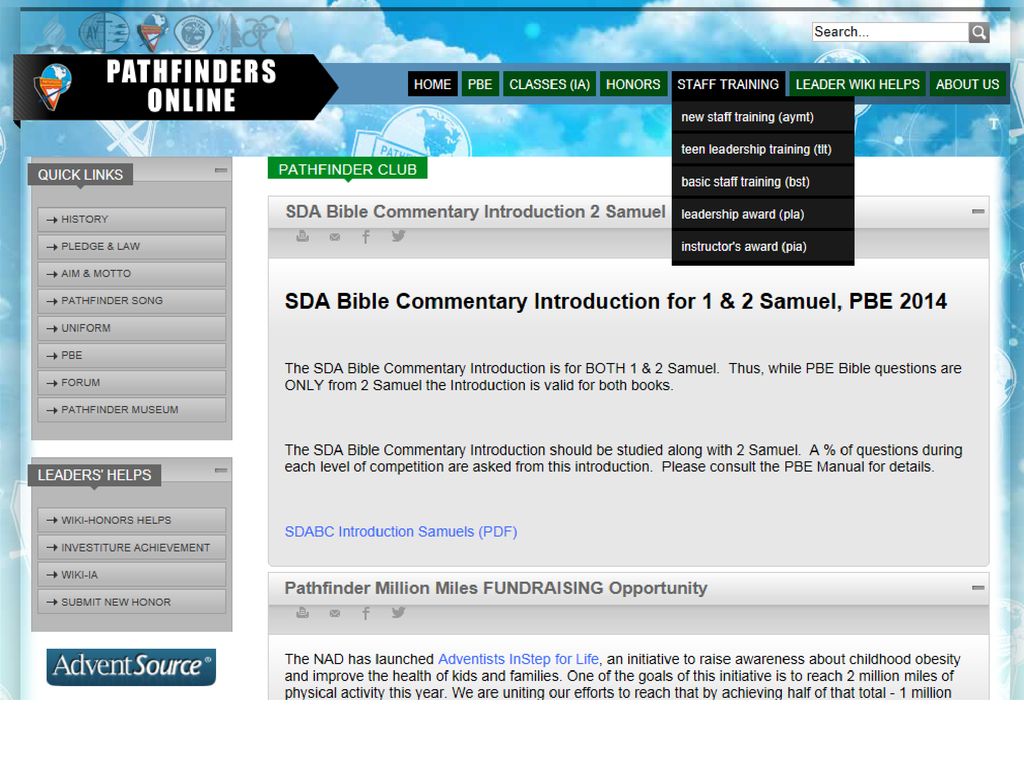This screenshot has height=768, width=1024.
Task: Collapse the SDA Bible Commentary article
Action: point(978,211)
